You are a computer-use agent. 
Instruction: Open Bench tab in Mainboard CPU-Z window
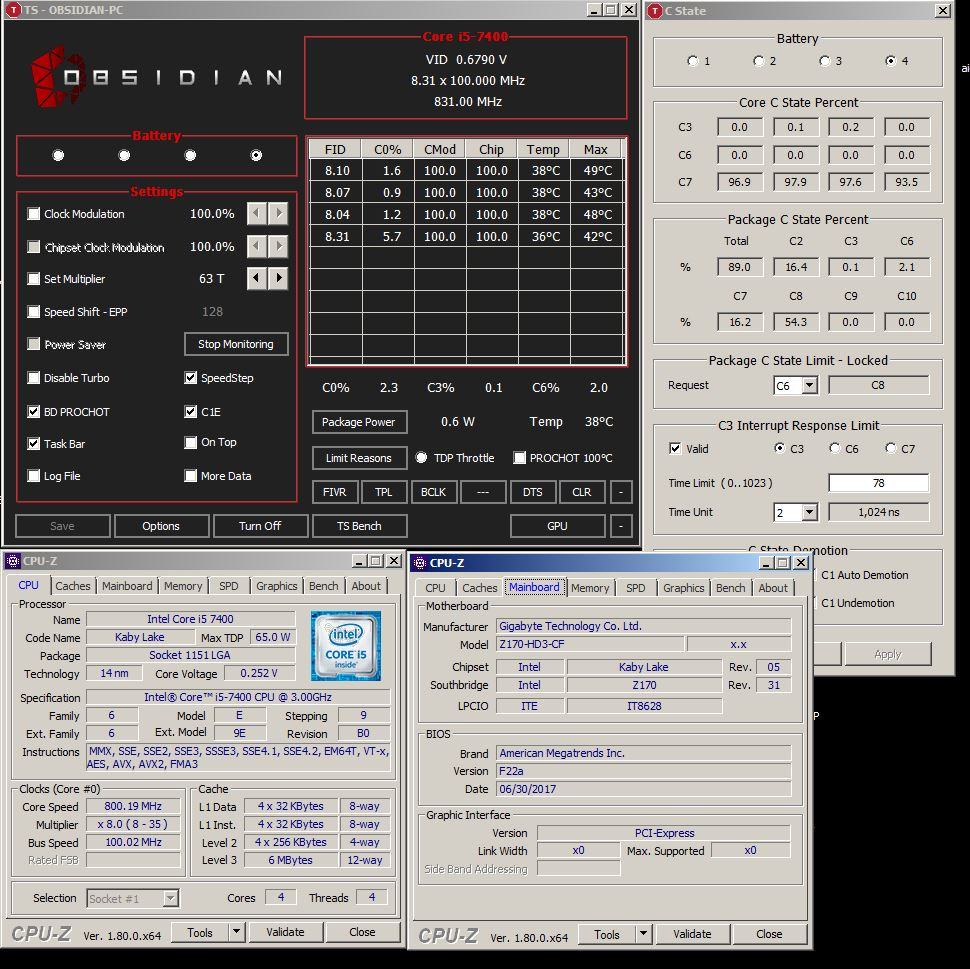[x=731, y=588]
